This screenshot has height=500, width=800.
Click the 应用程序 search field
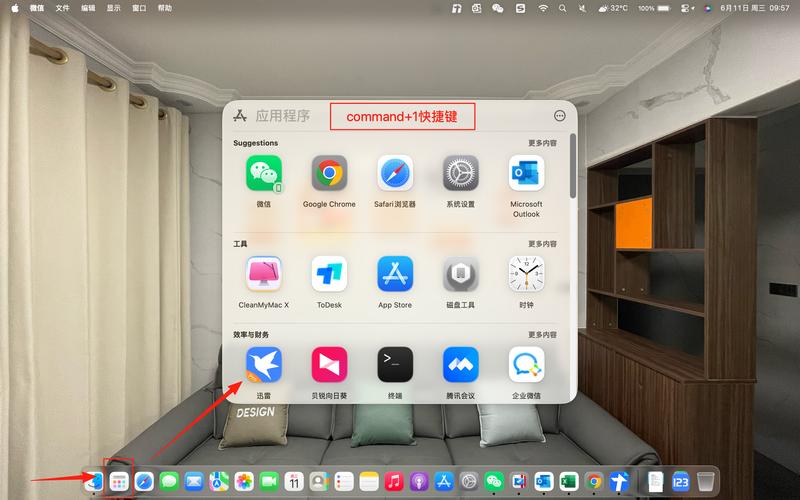pos(283,116)
